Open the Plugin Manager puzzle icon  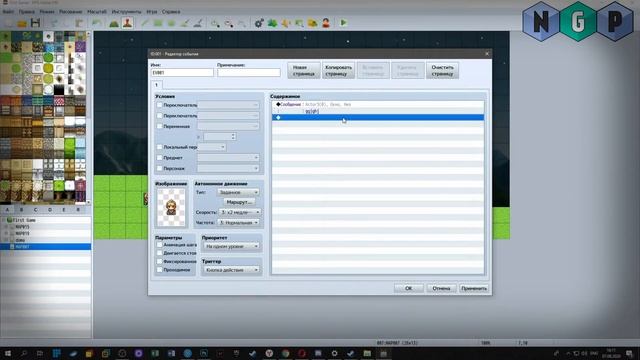point(272,23)
